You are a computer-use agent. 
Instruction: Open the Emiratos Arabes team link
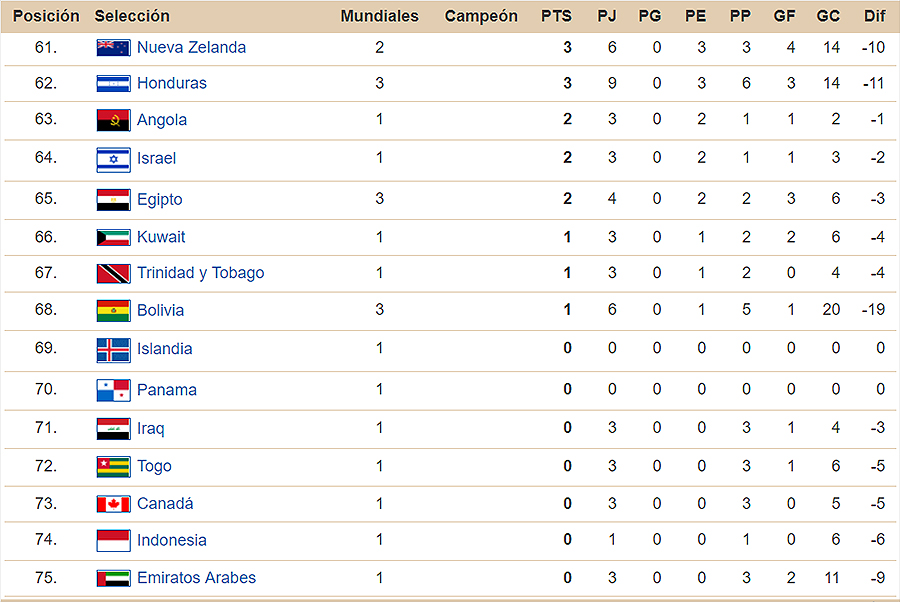tap(196, 577)
